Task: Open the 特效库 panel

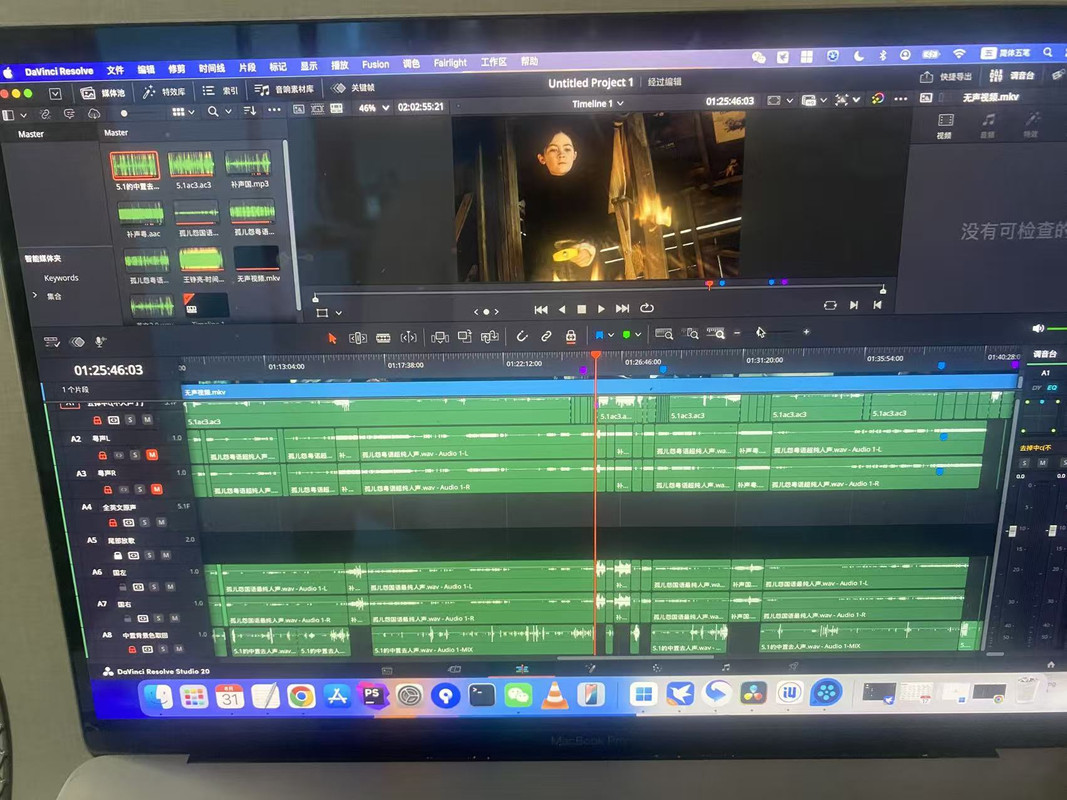Action: 164,92
